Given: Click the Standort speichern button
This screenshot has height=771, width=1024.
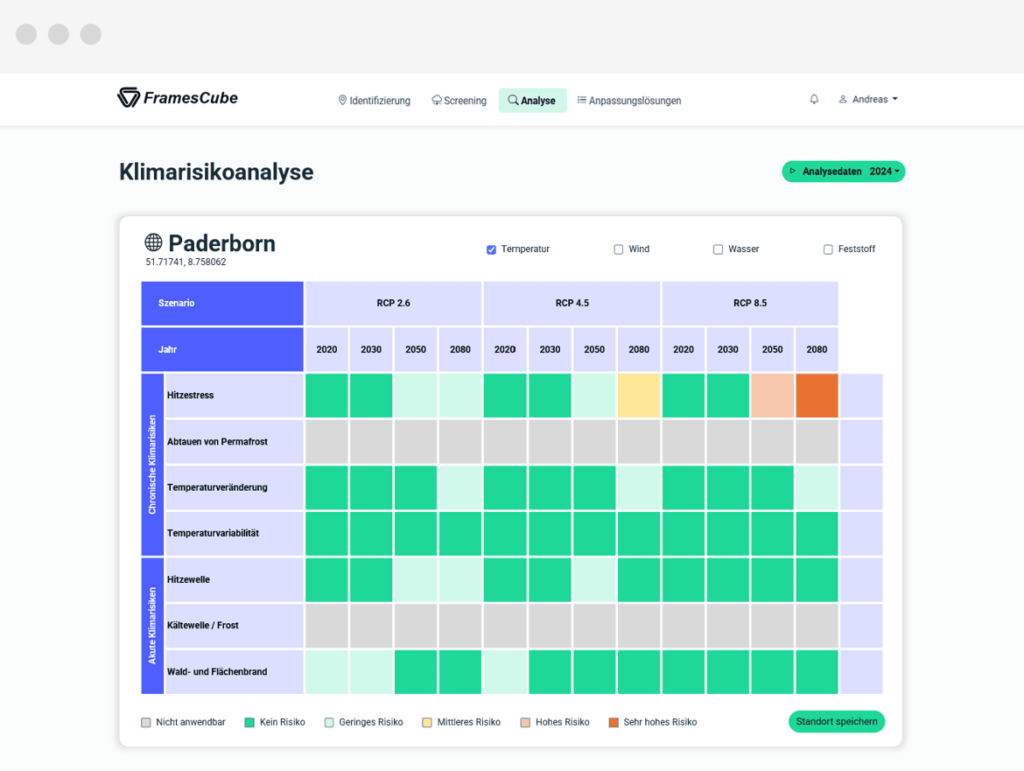Looking at the screenshot, I should 837,721.
